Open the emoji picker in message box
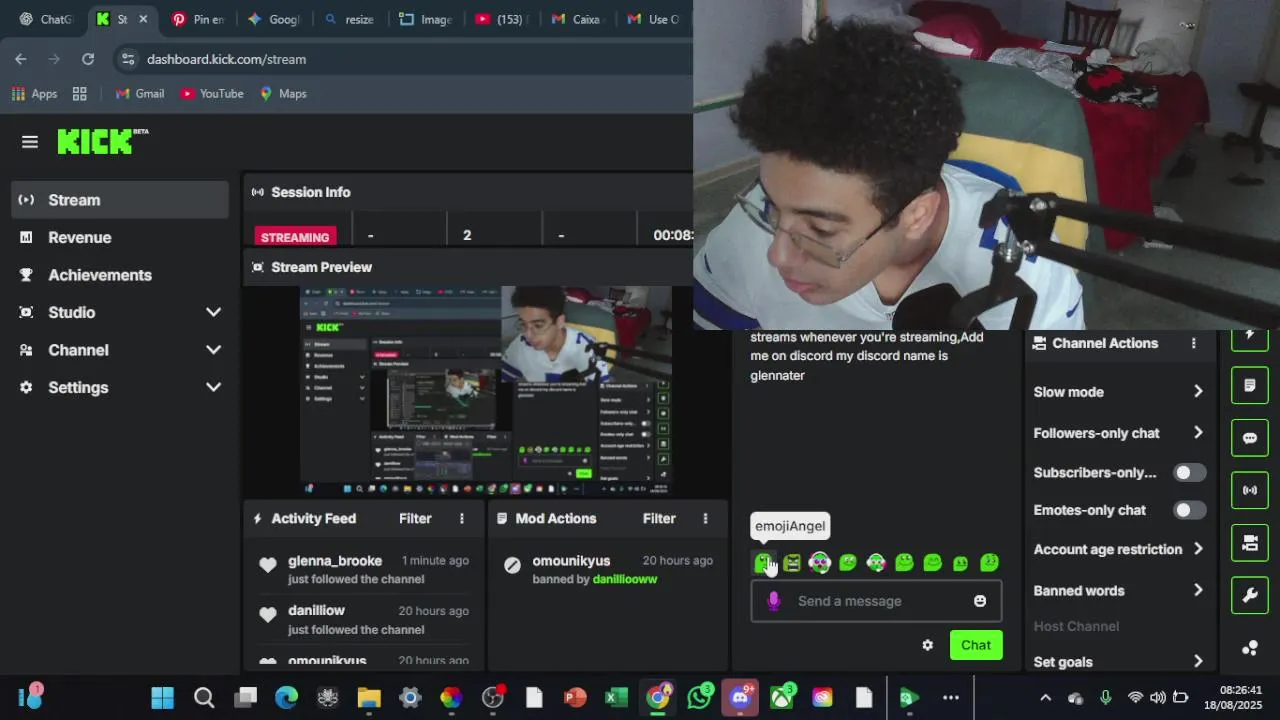 pyautogui.click(x=980, y=601)
